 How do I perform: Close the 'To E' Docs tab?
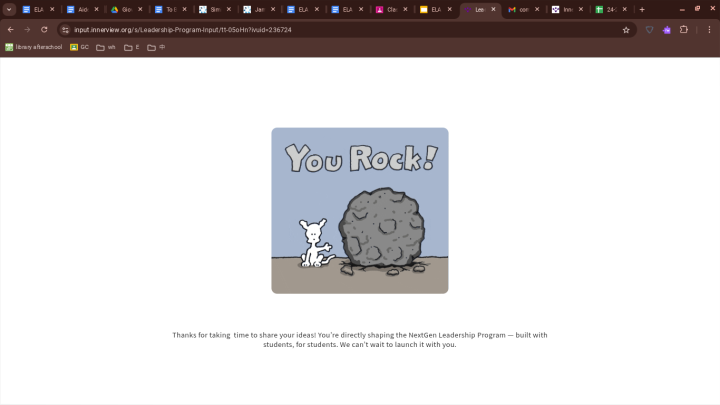pos(185,9)
